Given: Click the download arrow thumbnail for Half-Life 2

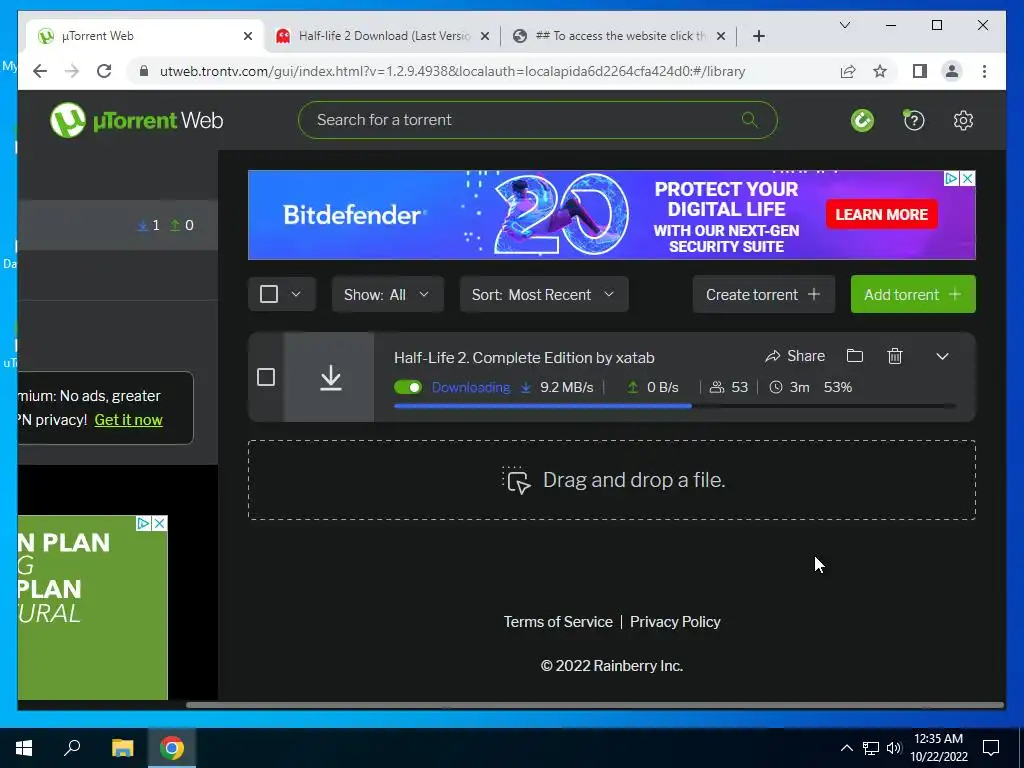Looking at the screenshot, I should (330, 377).
